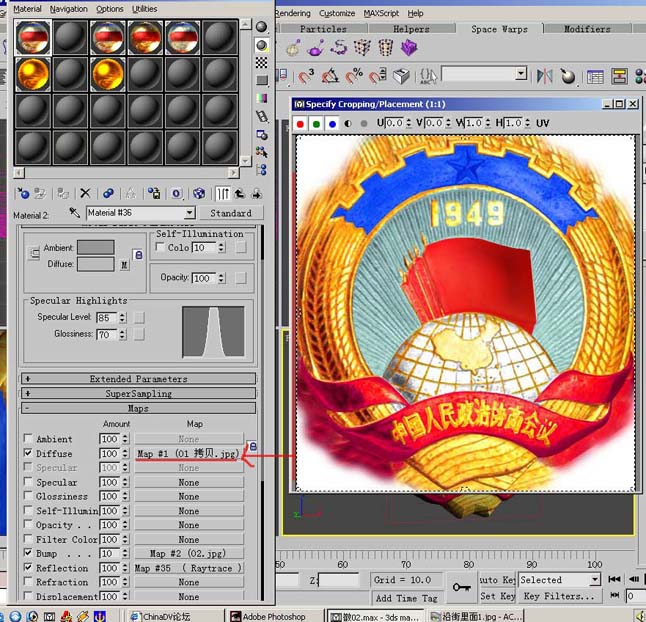Screen dimensions: 646x622
Task: Check the Glossiness map checkbox
Action: [x=28, y=496]
